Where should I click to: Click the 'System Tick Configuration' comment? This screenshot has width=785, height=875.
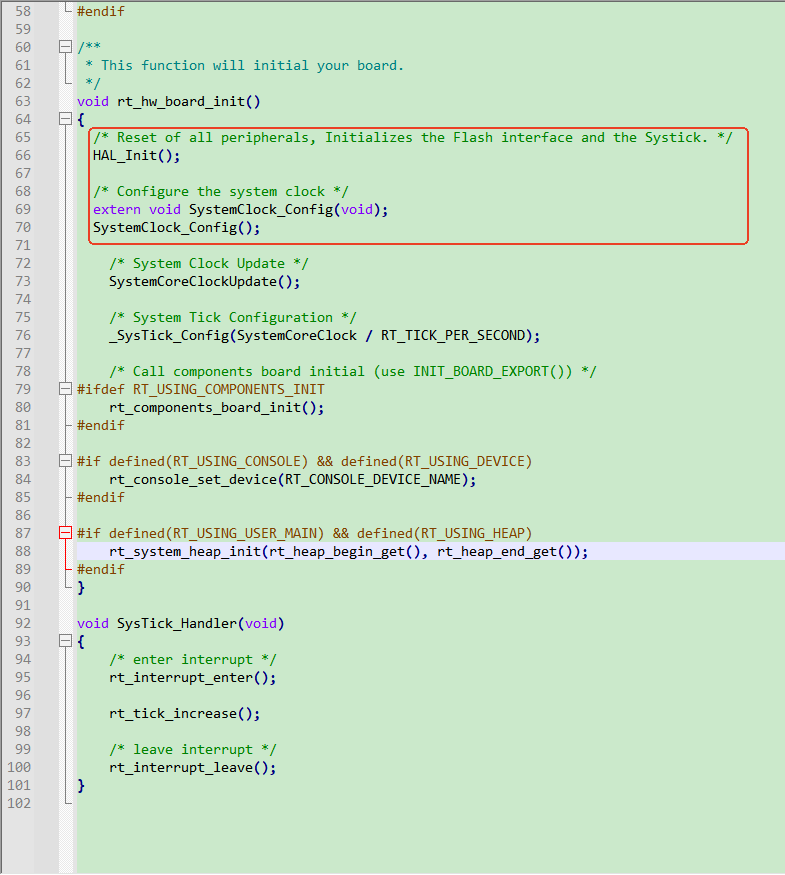tap(233, 318)
